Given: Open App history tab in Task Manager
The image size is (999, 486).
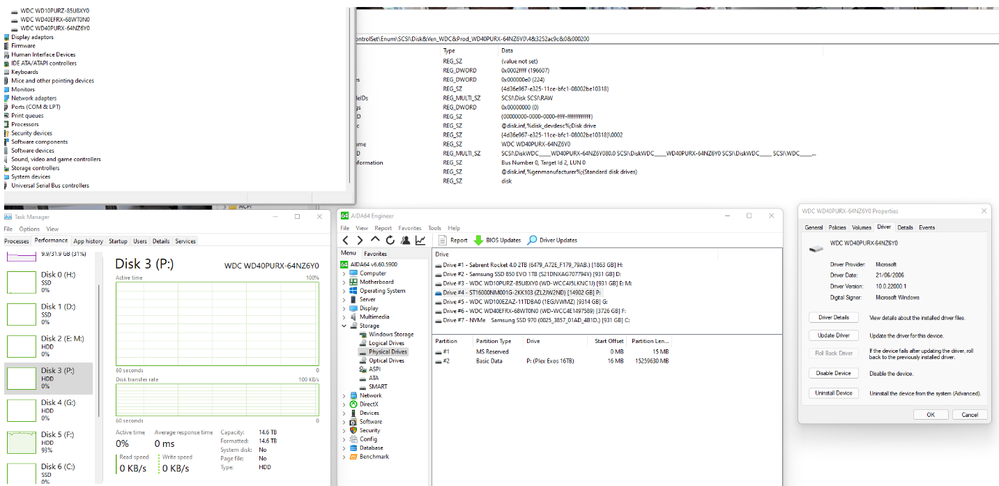Looking at the screenshot, I should pos(88,241).
